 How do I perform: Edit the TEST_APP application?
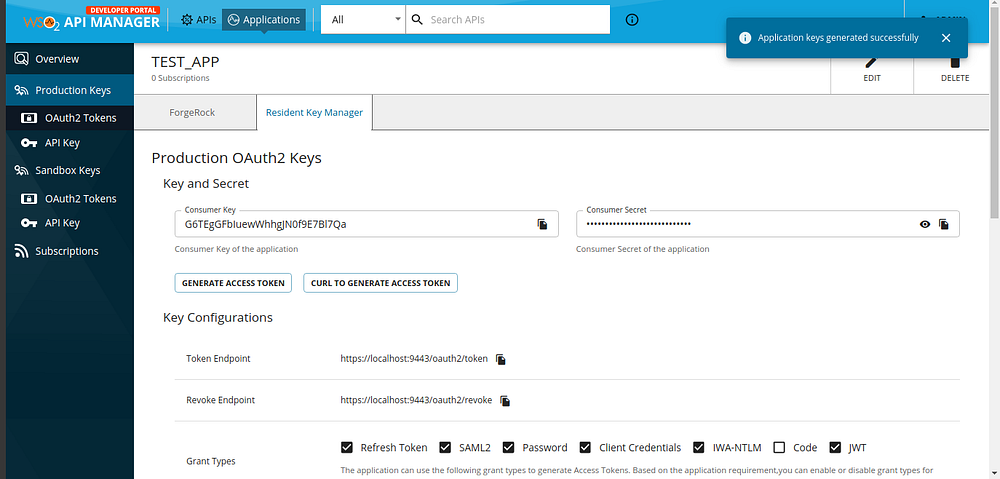[872, 70]
